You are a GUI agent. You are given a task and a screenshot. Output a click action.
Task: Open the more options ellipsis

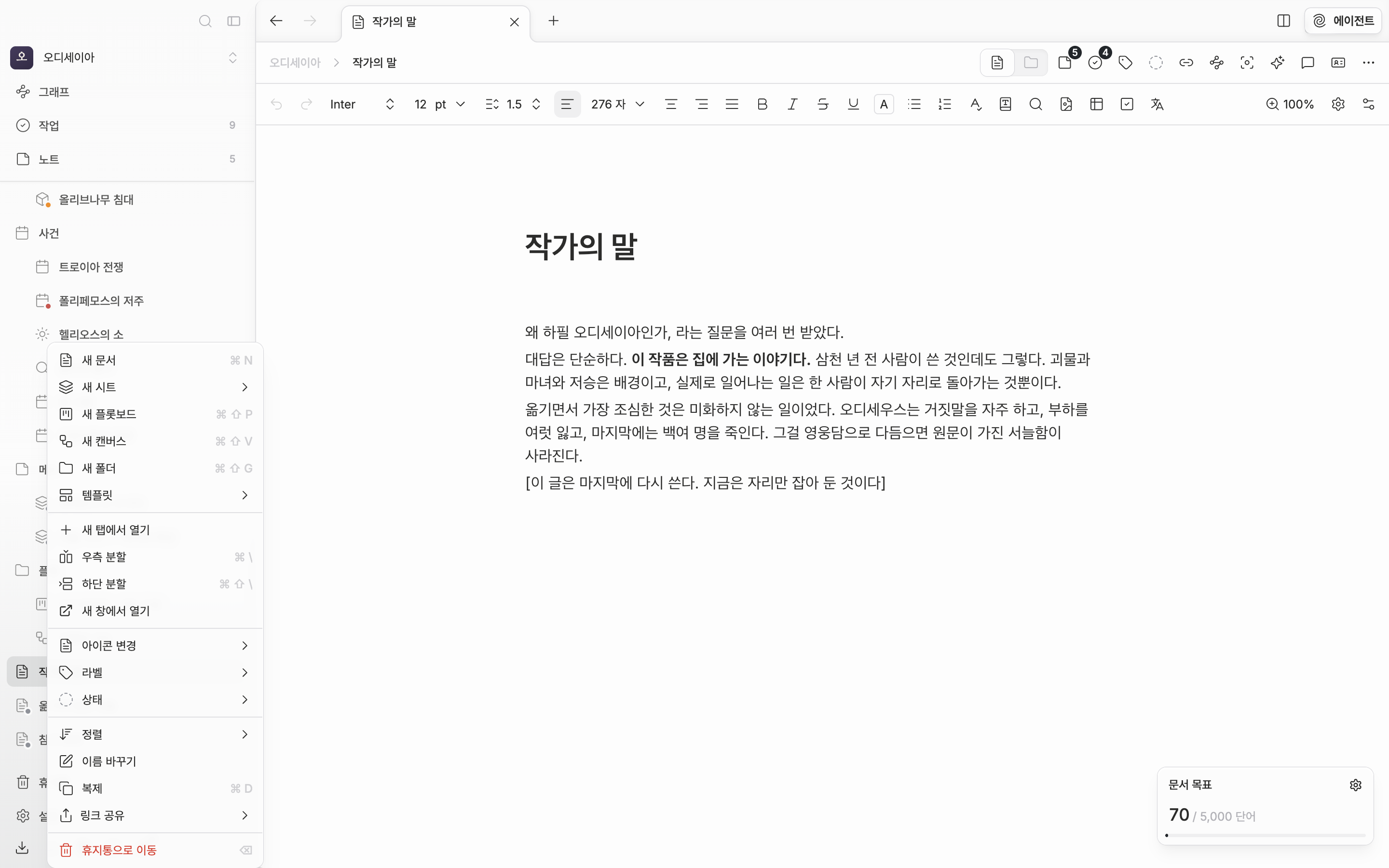pos(1368,63)
